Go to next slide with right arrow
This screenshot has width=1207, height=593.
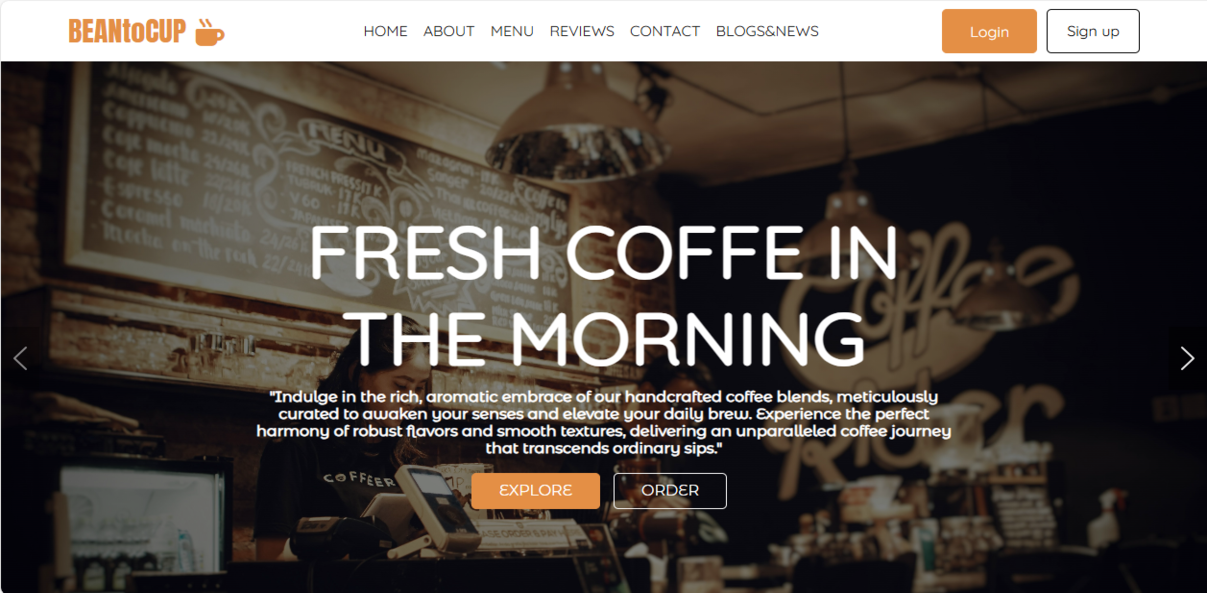(1187, 358)
